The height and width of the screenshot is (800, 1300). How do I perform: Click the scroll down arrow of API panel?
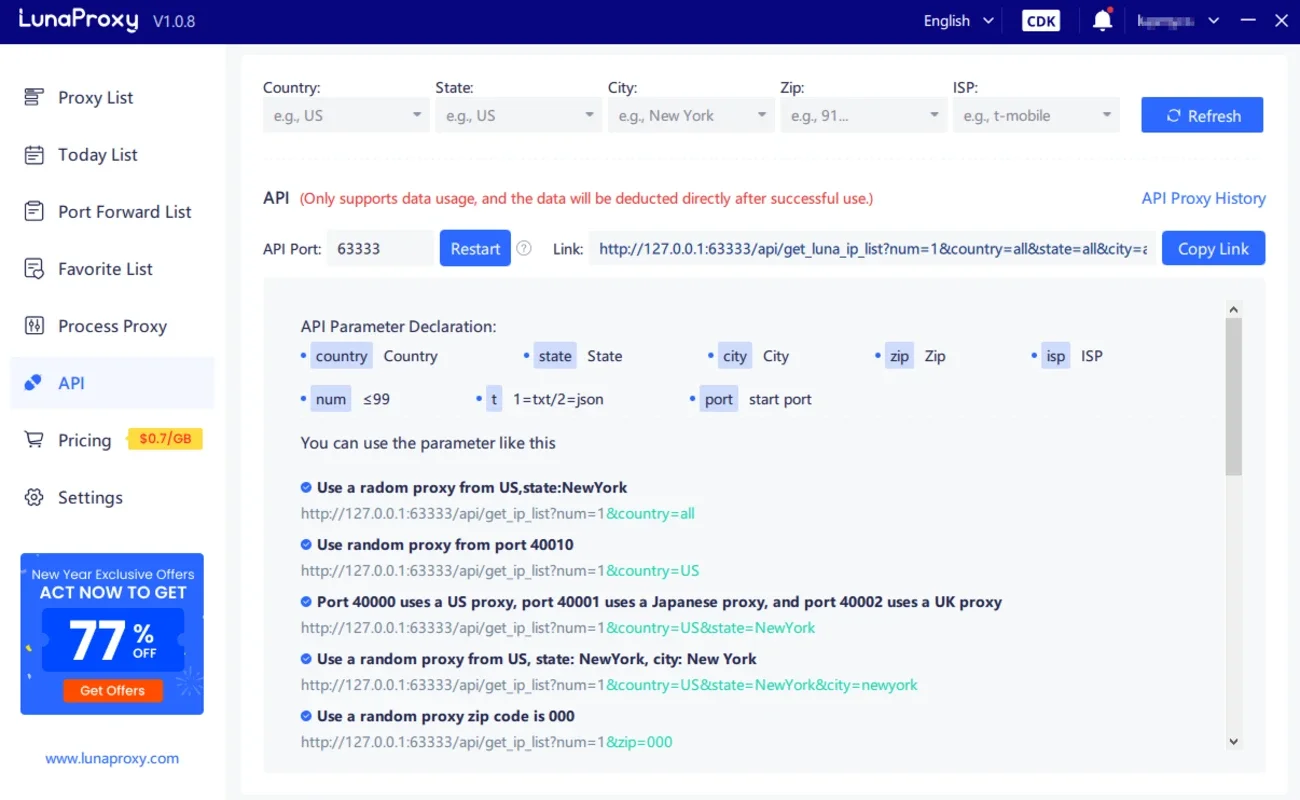click(x=1233, y=741)
